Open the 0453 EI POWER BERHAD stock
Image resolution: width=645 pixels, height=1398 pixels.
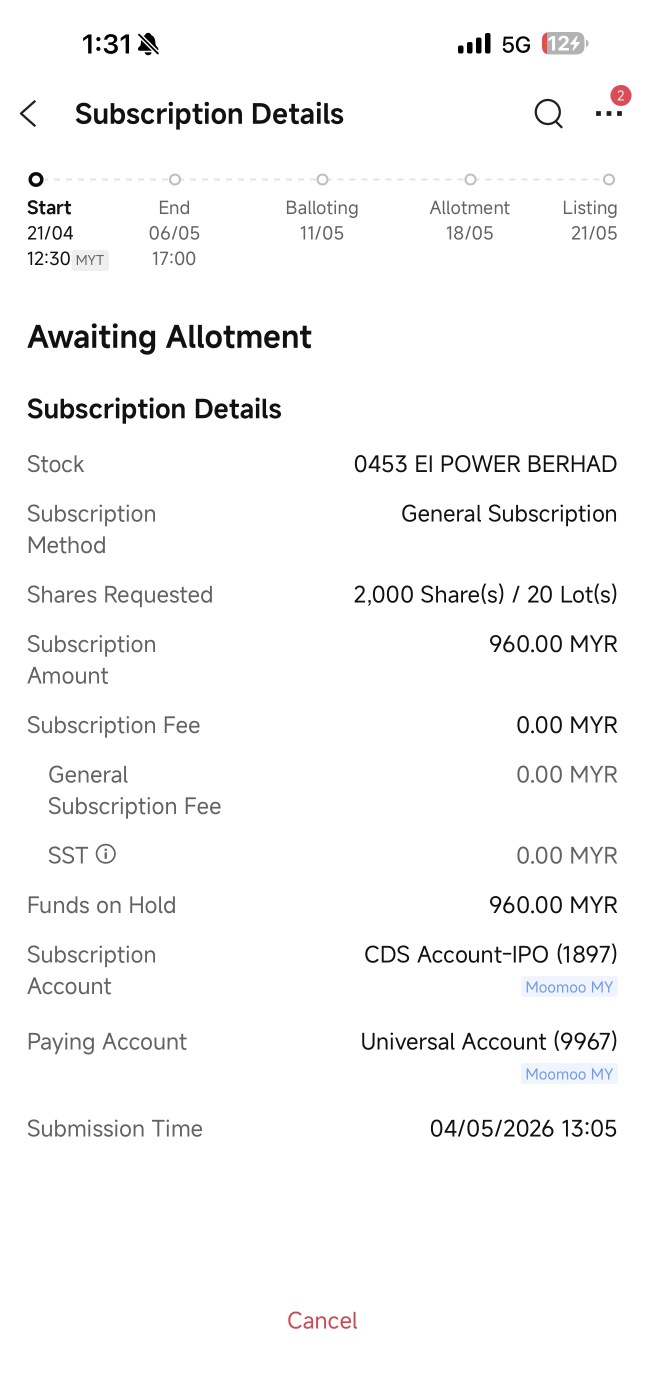[x=485, y=464]
